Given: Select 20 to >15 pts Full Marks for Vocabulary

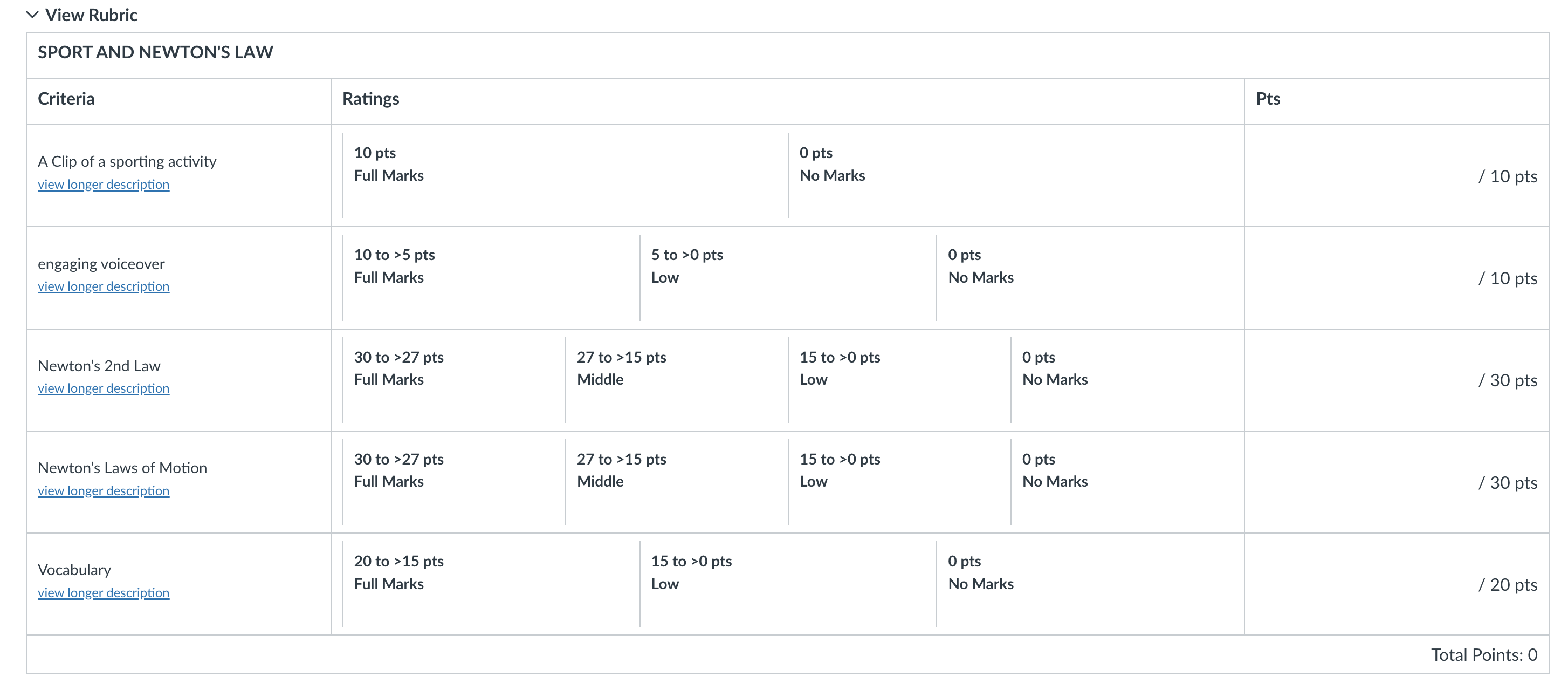Looking at the screenshot, I should point(491,584).
